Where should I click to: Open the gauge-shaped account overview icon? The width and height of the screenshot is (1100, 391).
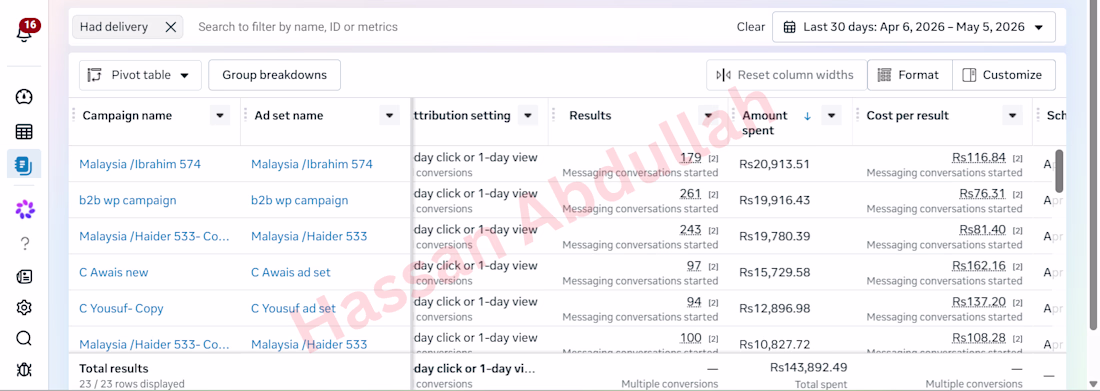pos(24,97)
